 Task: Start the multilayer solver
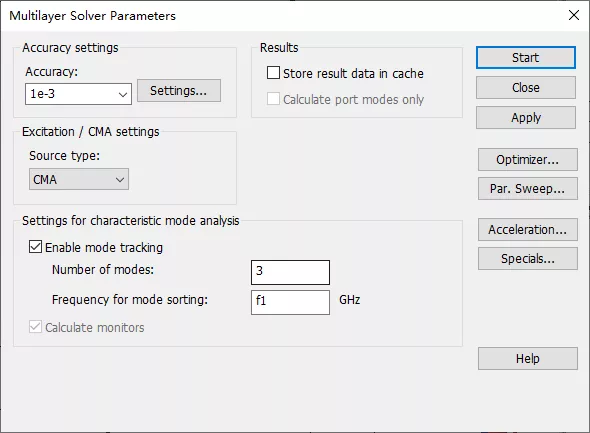[526, 58]
